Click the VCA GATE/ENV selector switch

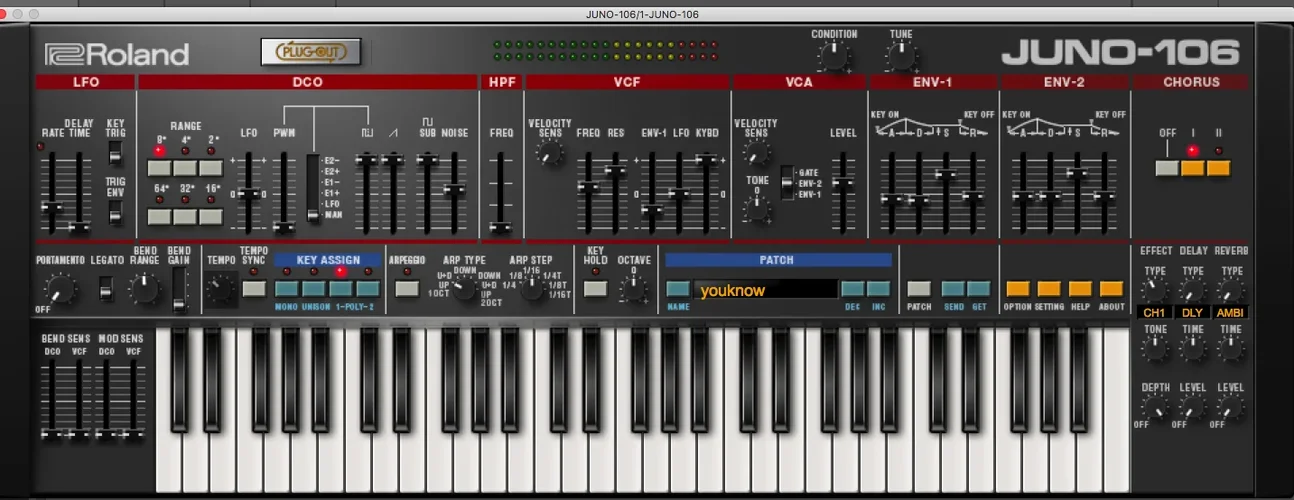pos(787,182)
